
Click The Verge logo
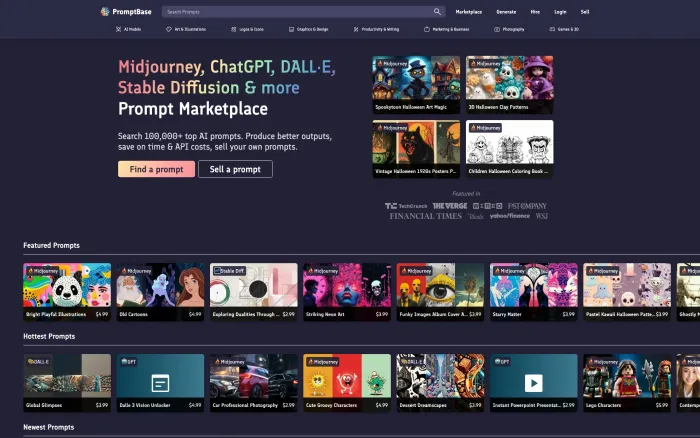[450, 206]
